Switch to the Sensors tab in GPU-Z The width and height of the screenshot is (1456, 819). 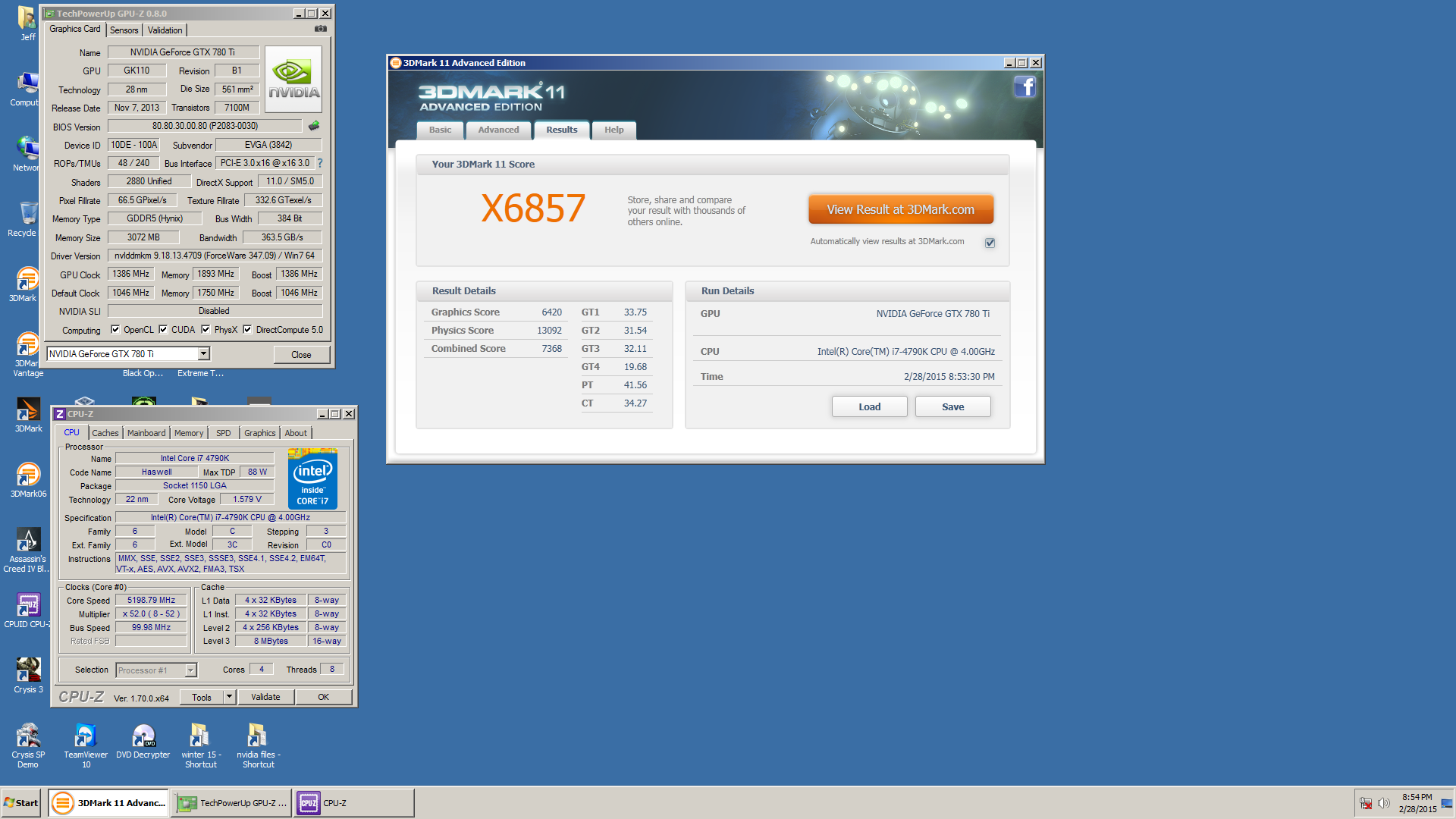124,30
